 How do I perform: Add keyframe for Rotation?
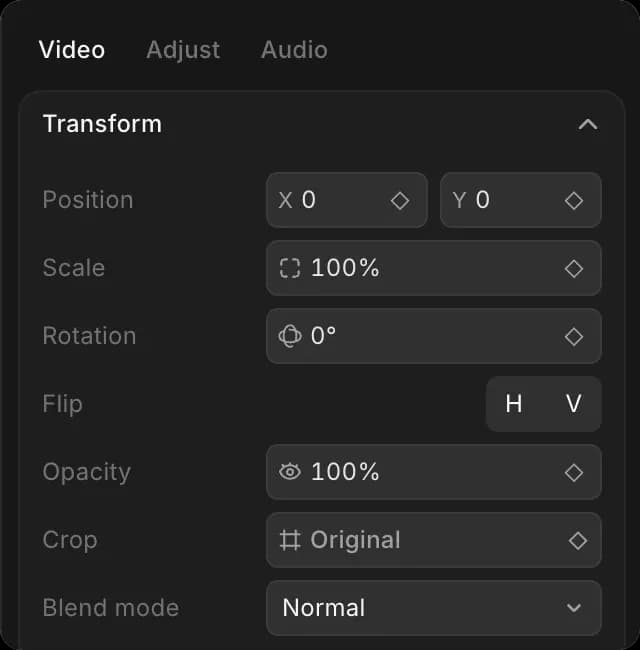[574, 337]
